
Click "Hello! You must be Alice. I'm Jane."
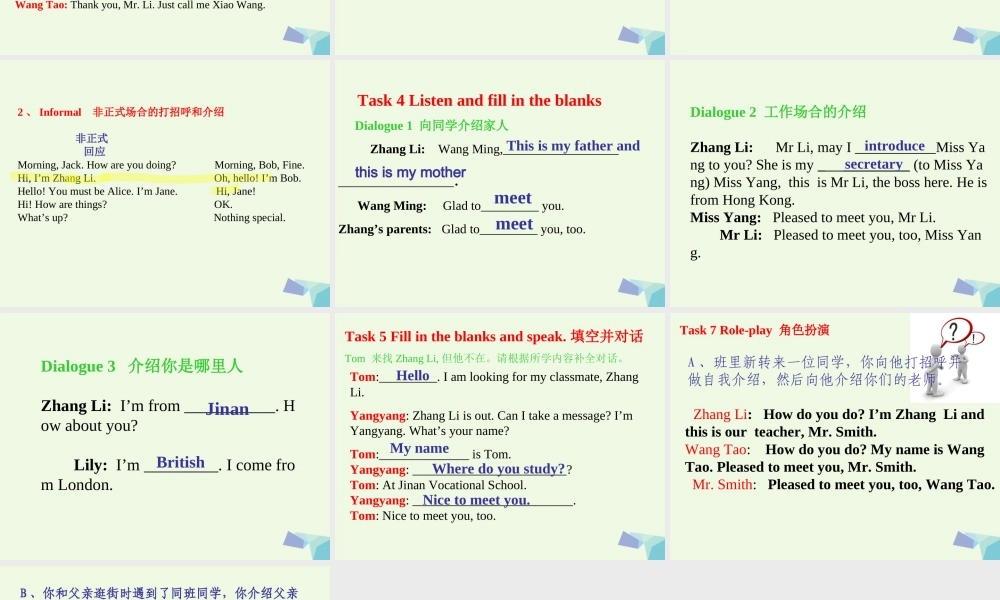(98, 191)
